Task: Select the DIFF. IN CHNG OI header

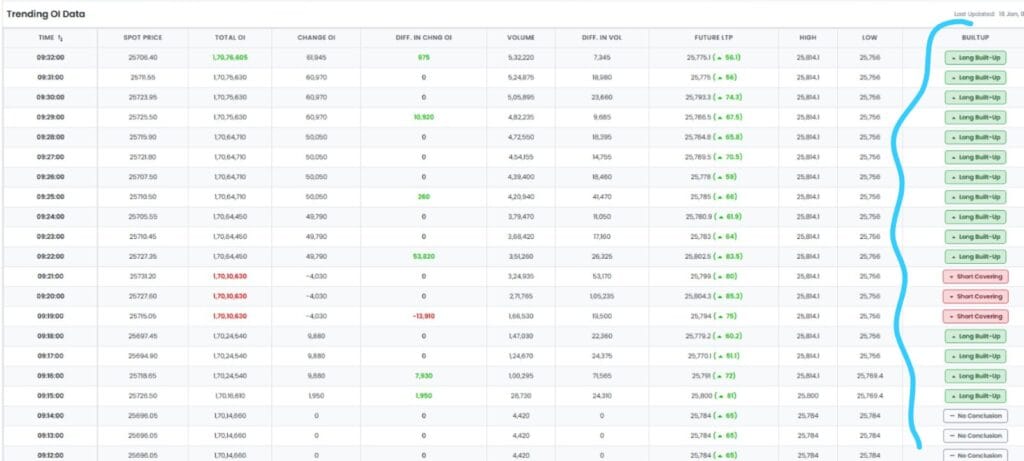Action: pyautogui.click(x=423, y=37)
